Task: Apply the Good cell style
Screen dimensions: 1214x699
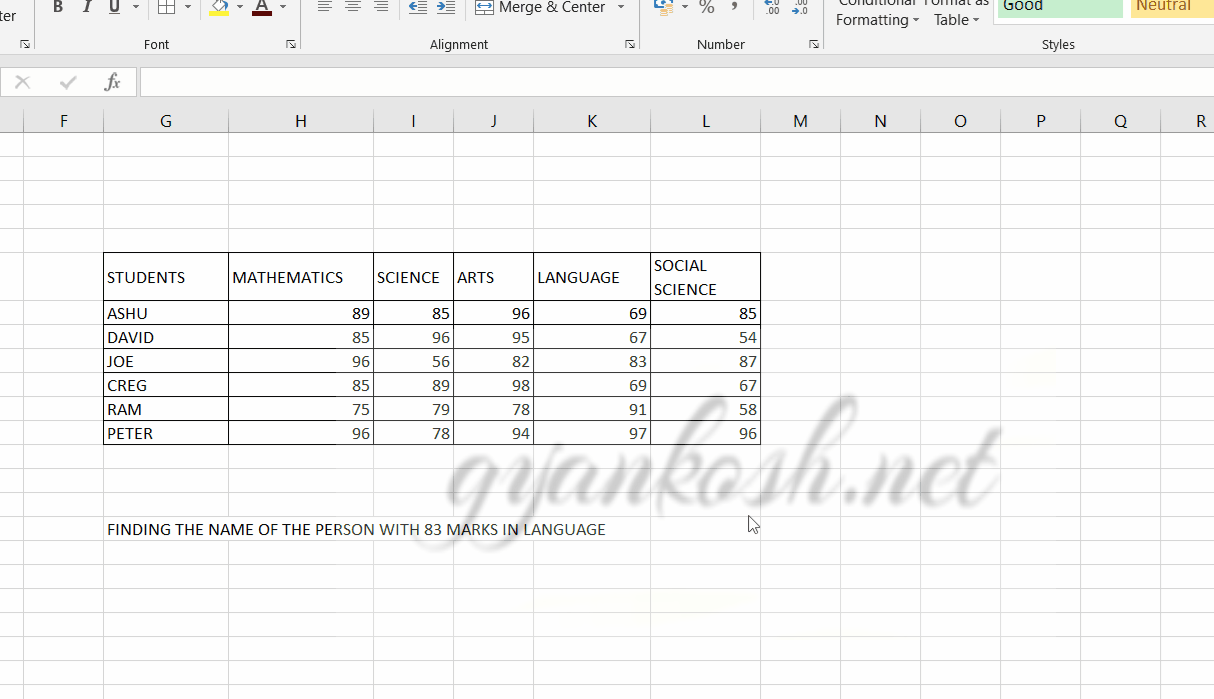Action: 1059,7
